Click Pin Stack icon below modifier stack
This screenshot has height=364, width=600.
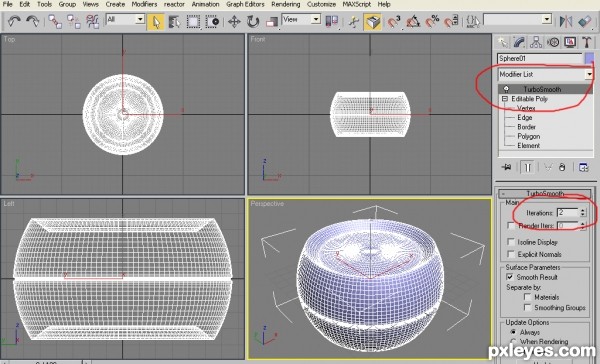[506, 168]
